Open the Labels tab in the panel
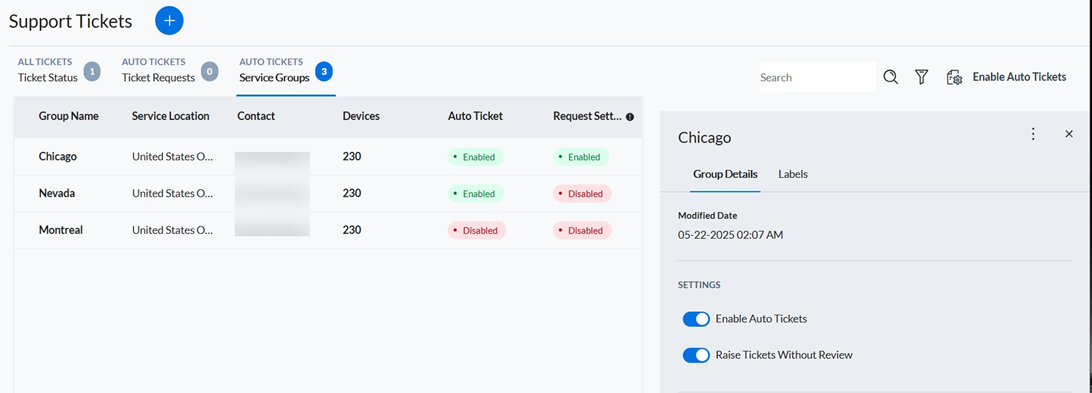Image resolution: width=1092 pixels, height=393 pixels. tap(793, 174)
